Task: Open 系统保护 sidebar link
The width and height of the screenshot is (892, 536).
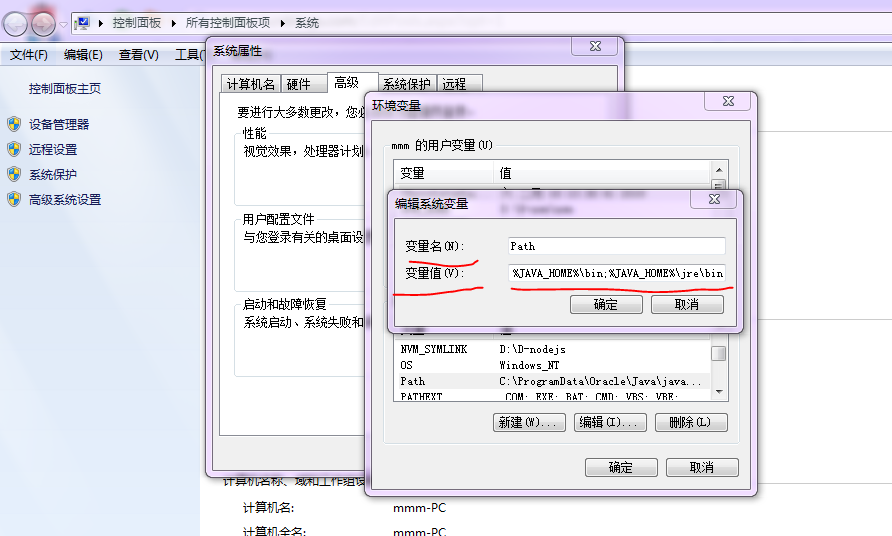Action: tap(53, 175)
